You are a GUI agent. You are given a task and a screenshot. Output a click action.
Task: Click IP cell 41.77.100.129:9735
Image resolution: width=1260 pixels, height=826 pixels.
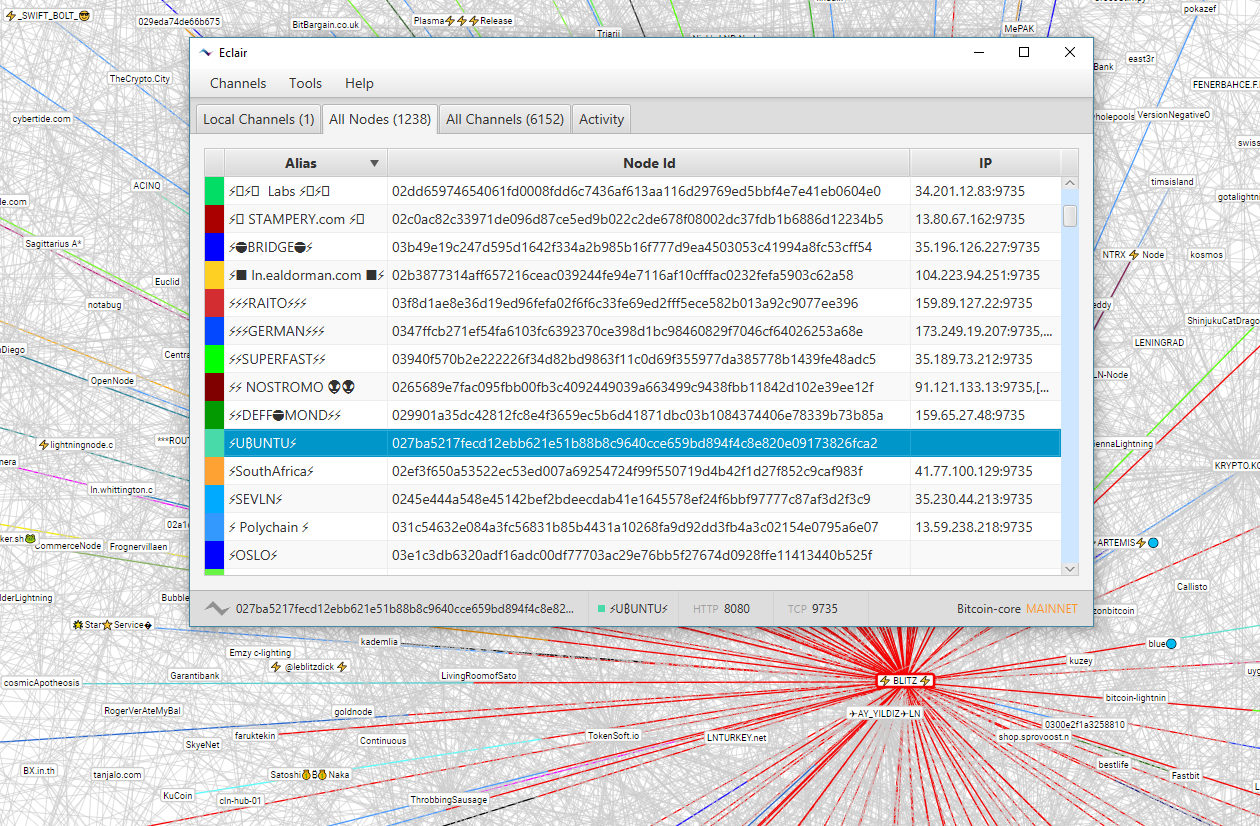[985, 471]
